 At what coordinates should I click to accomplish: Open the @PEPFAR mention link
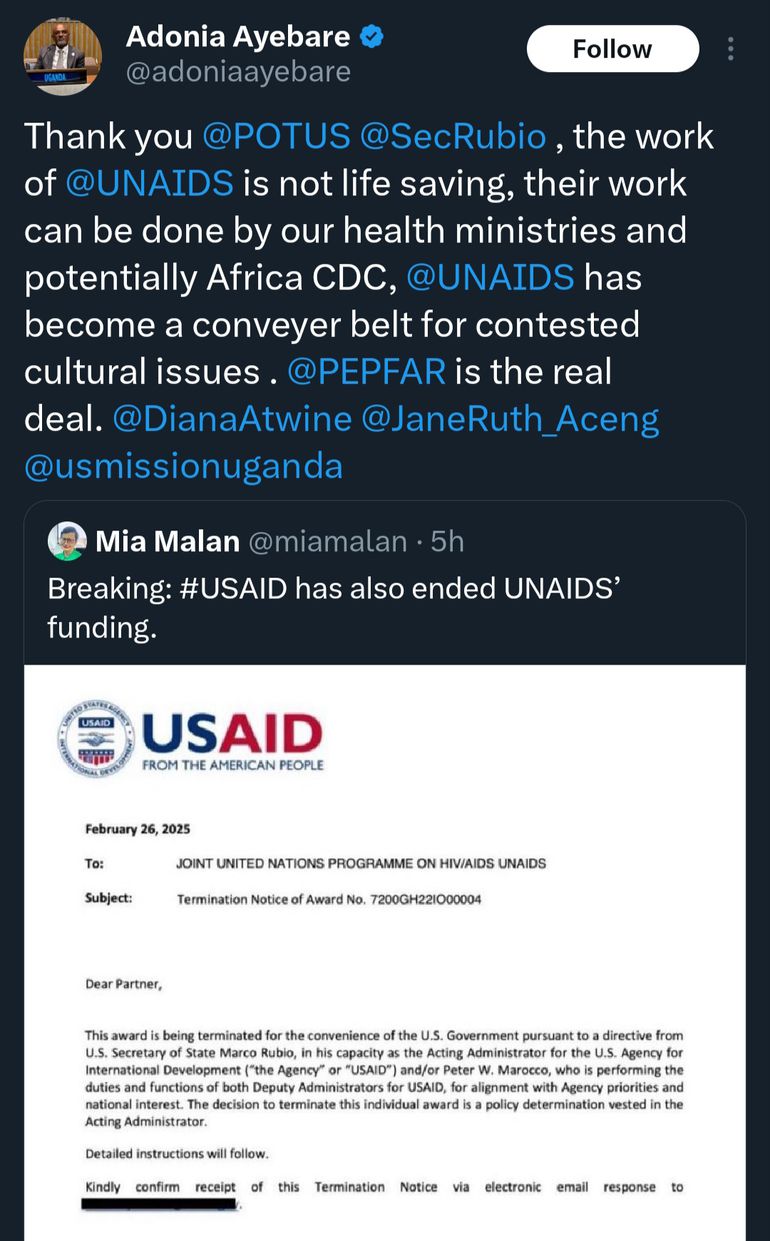366,371
